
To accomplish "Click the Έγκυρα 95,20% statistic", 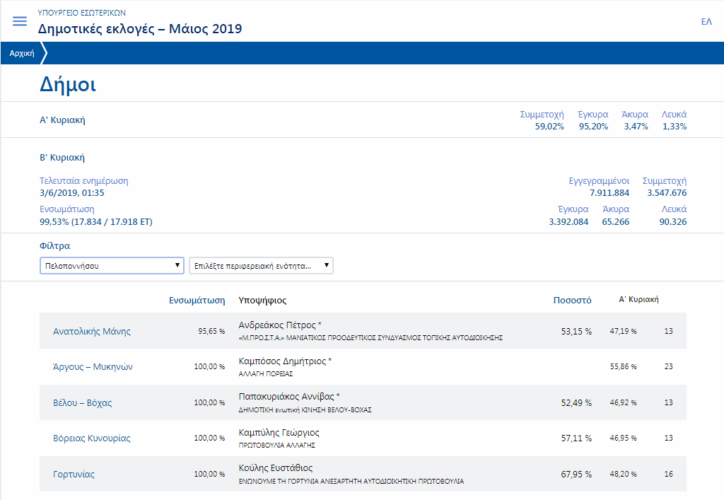I will (593, 120).
